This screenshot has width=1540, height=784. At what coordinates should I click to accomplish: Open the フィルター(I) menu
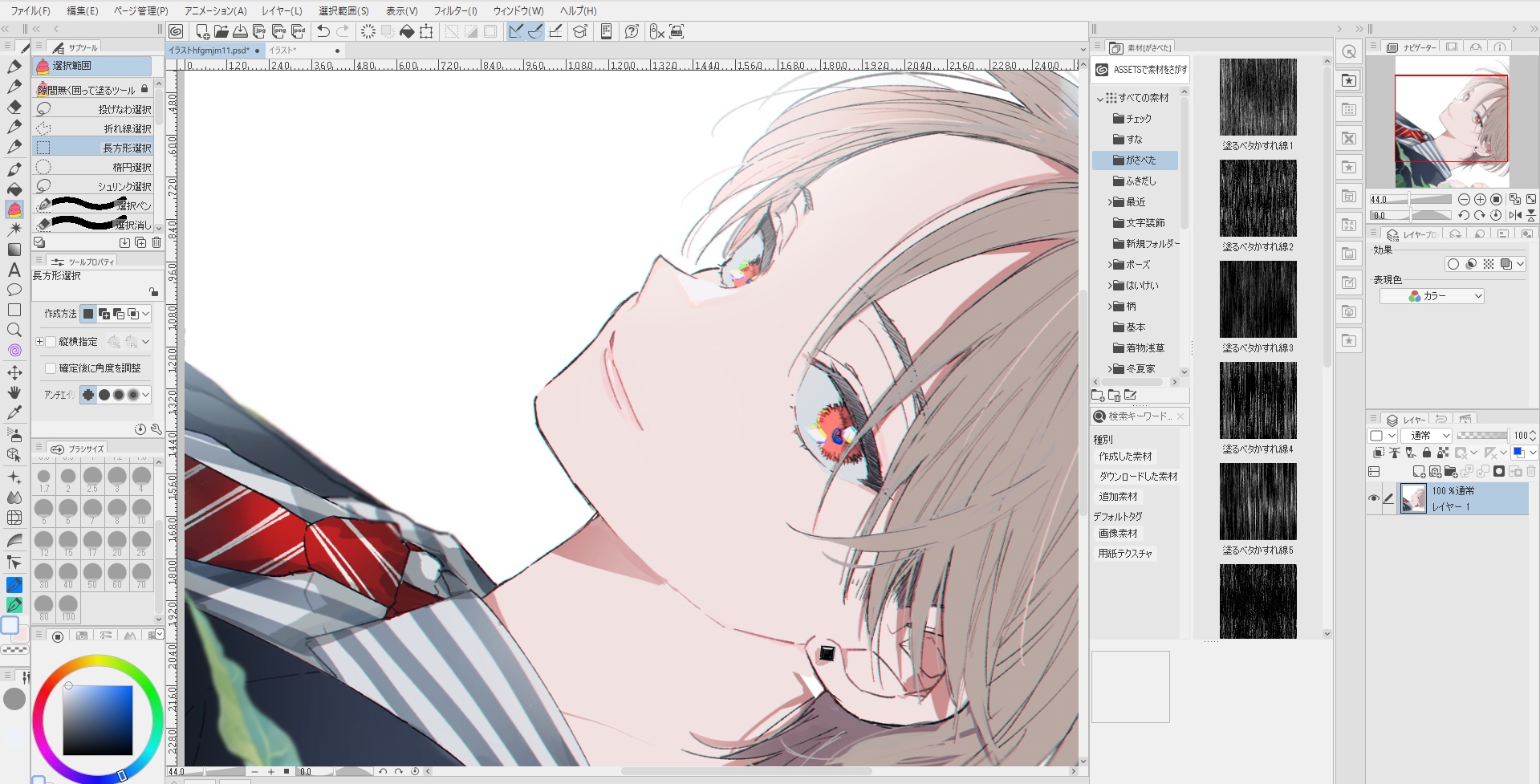(x=455, y=10)
